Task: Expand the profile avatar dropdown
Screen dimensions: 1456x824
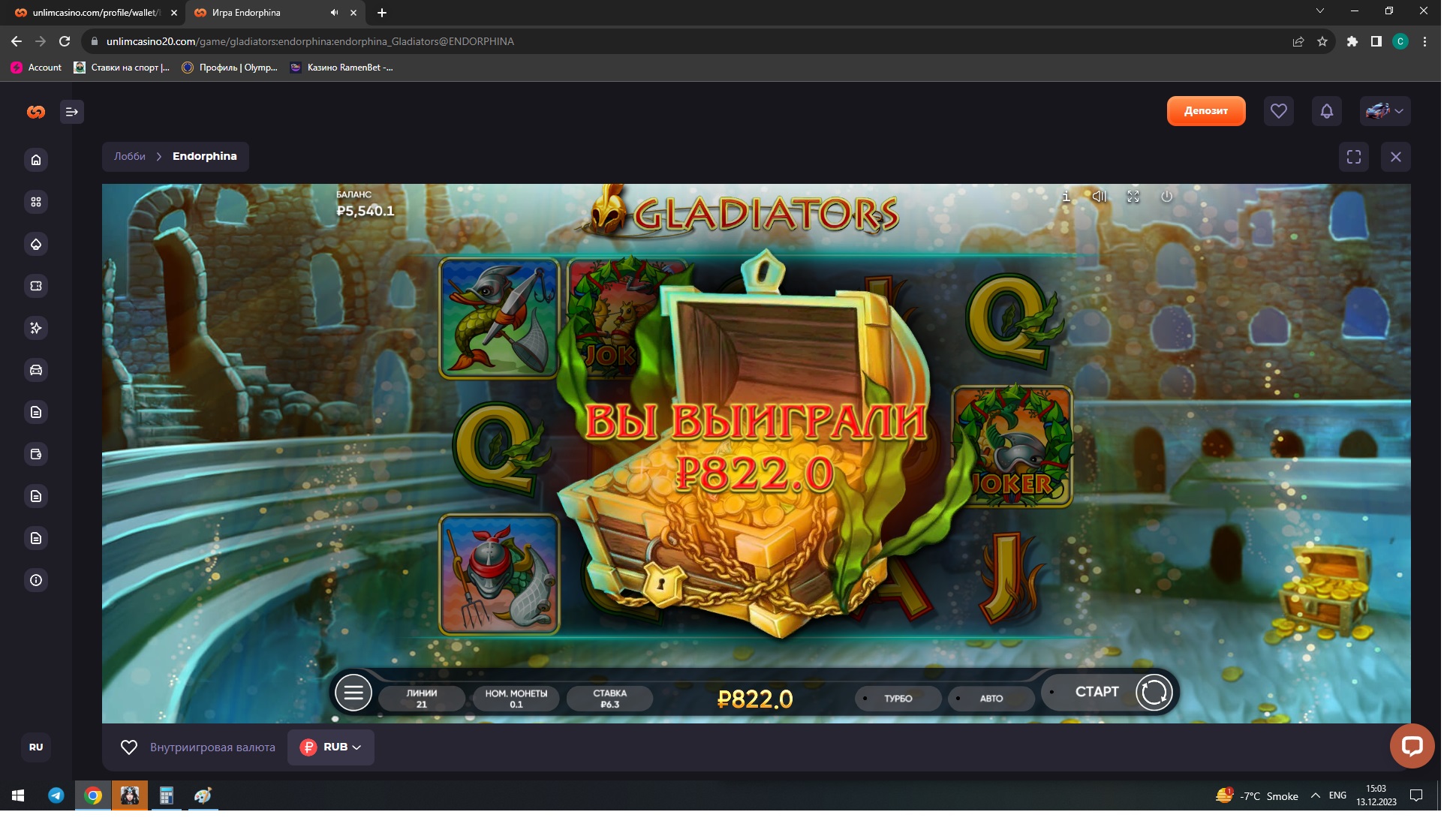Action: pyautogui.click(x=1385, y=111)
